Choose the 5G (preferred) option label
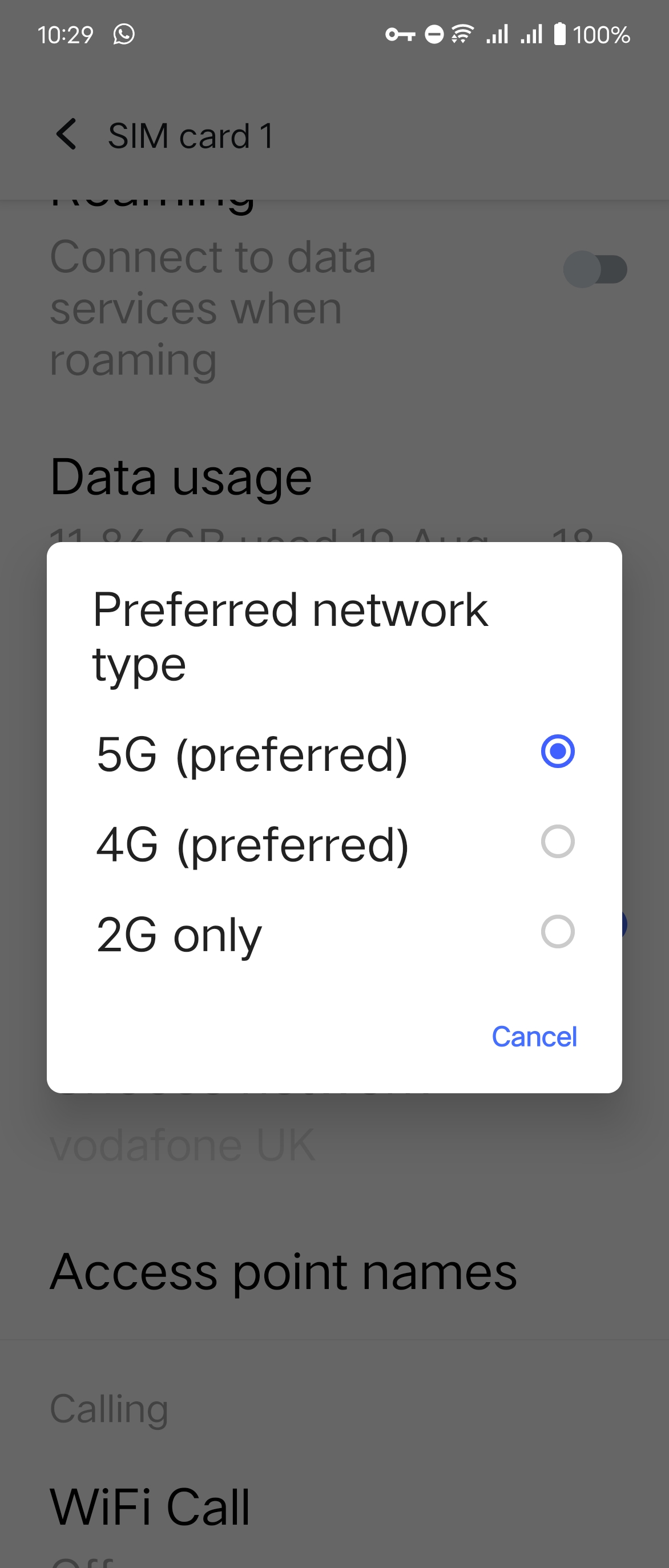Image resolution: width=669 pixels, height=1568 pixels. 252,754
